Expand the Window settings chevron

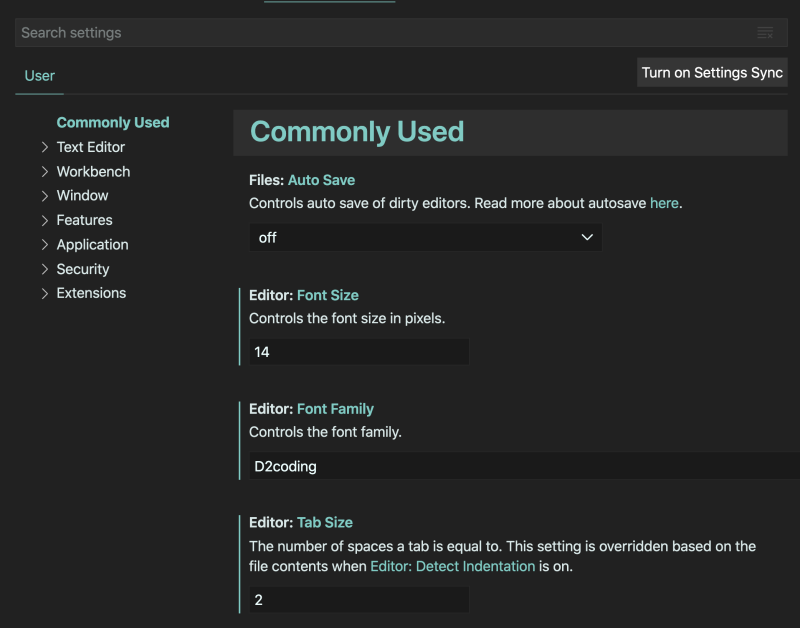[x=45, y=196]
